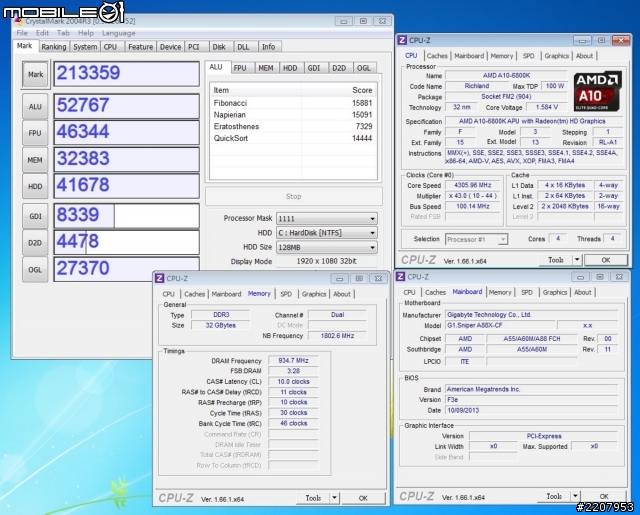This screenshot has height=515, width=640.
Task: Run the HDD test button
Action: tap(35, 186)
